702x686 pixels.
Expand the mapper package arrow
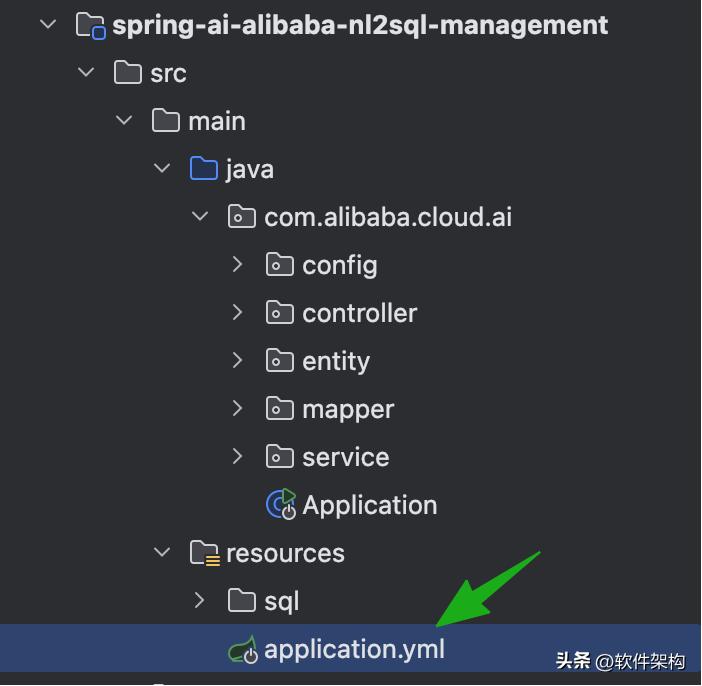point(237,409)
